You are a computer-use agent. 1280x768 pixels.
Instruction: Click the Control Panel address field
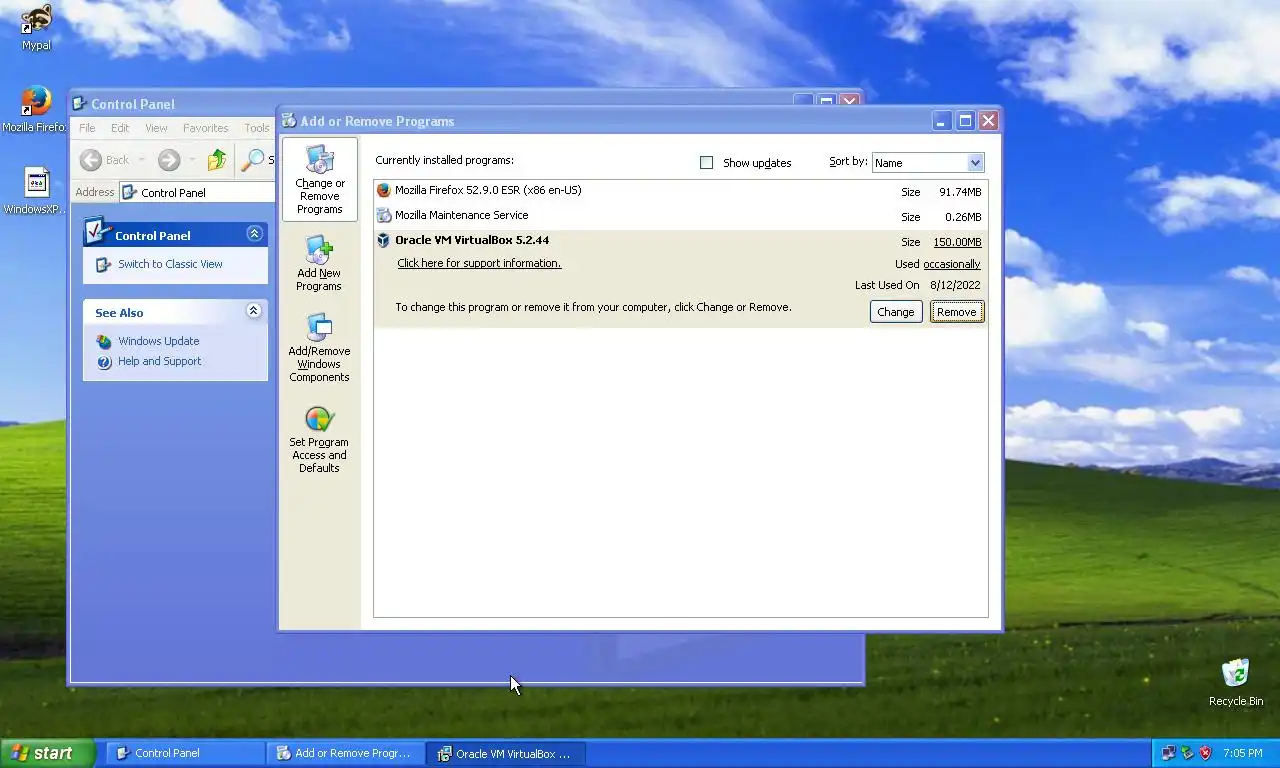click(x=198, y=192)
